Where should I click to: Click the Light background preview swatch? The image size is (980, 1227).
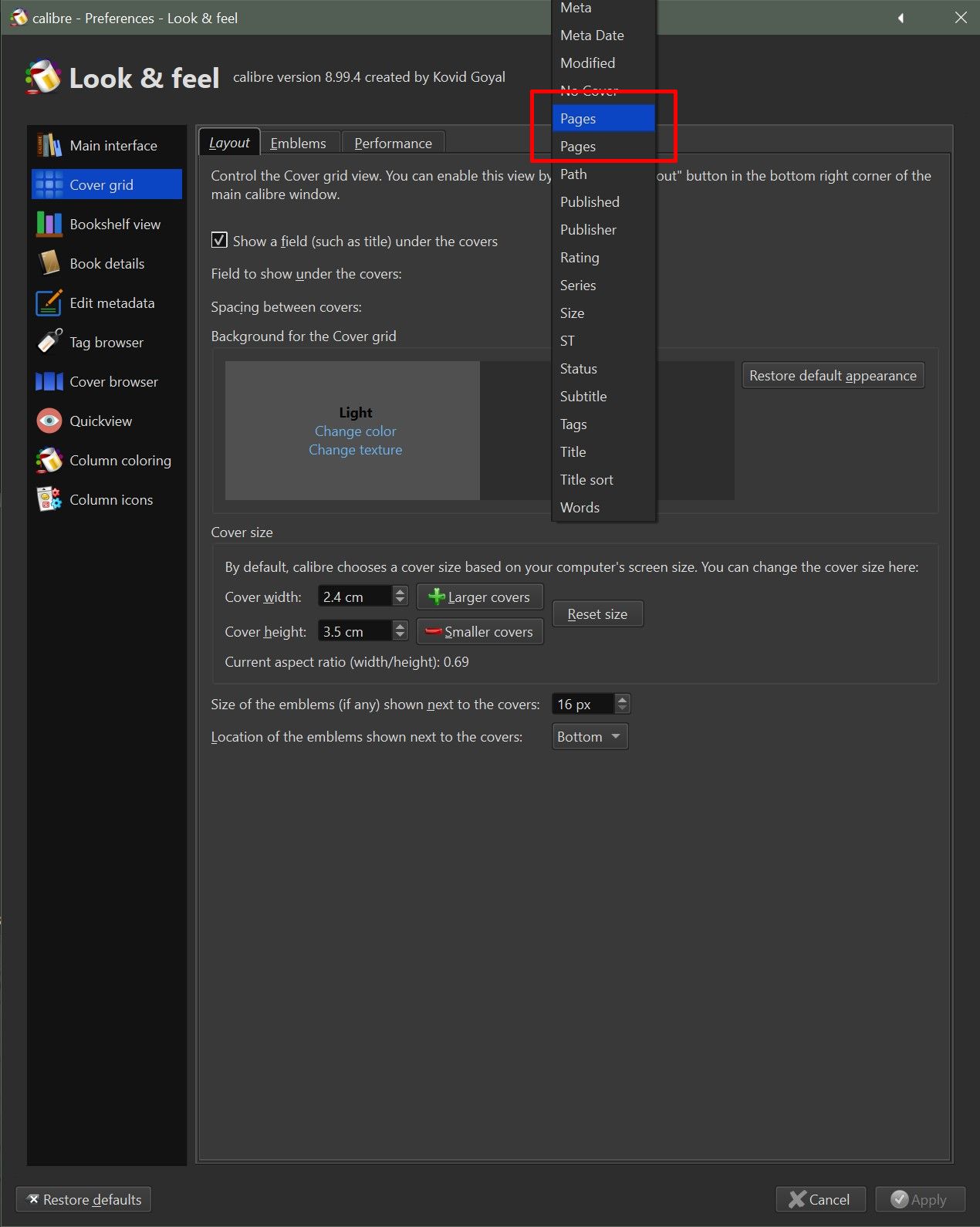tap(353, 431)
